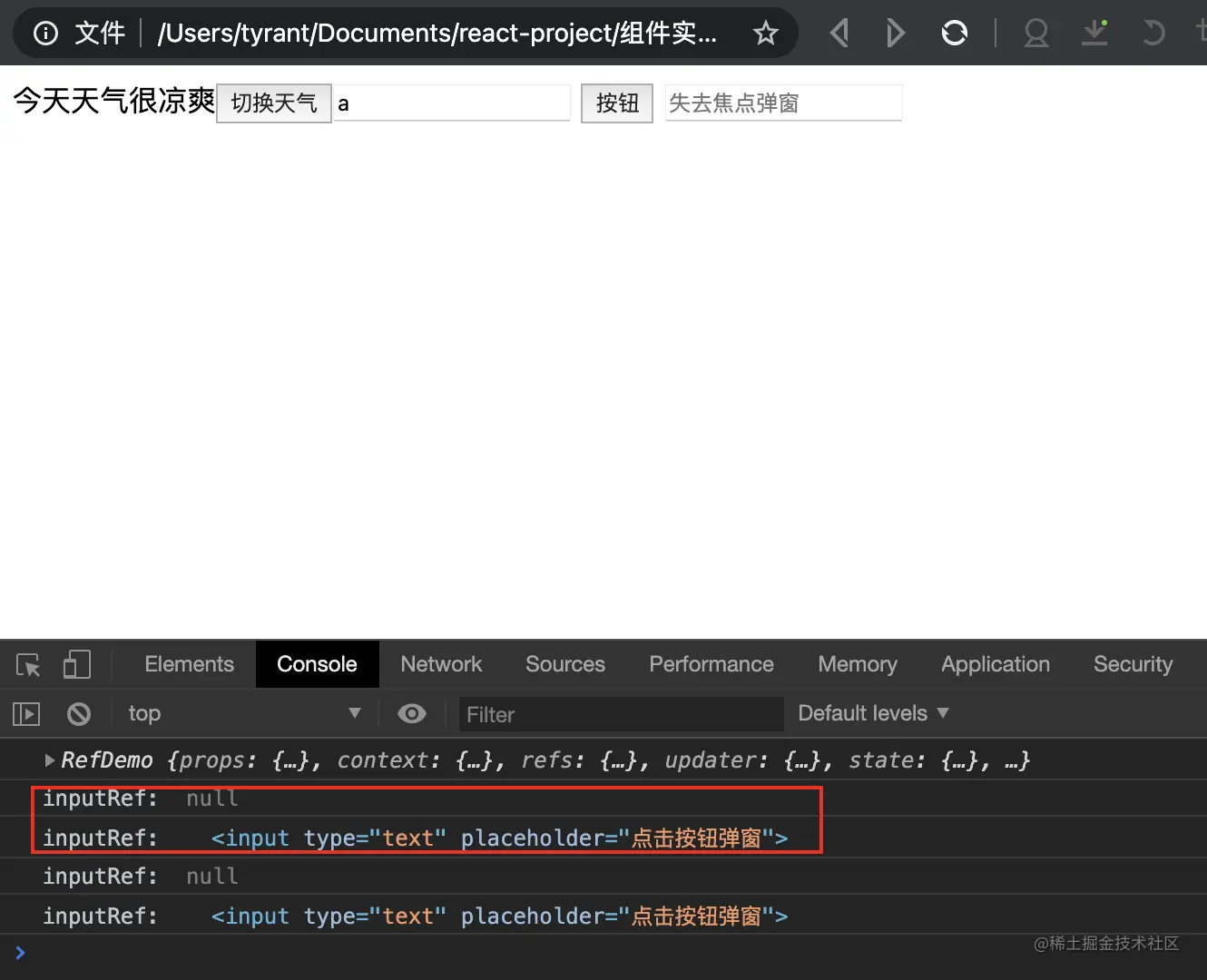Click the 按钮 button

tap(617, 103)
